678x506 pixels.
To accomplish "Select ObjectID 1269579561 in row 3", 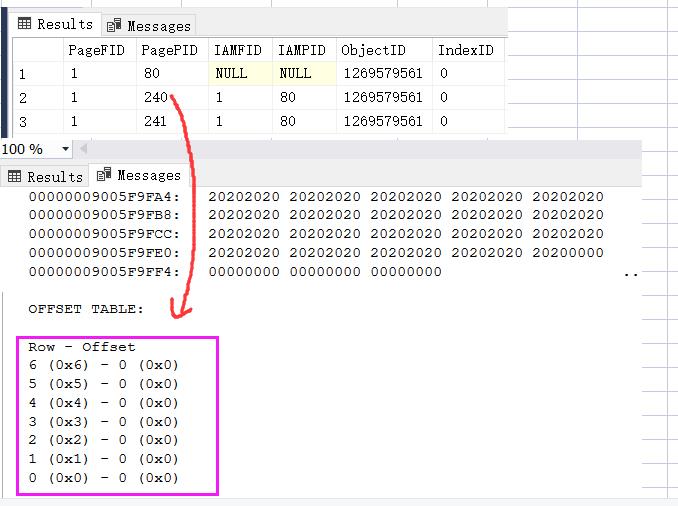I will coord(384,121).
